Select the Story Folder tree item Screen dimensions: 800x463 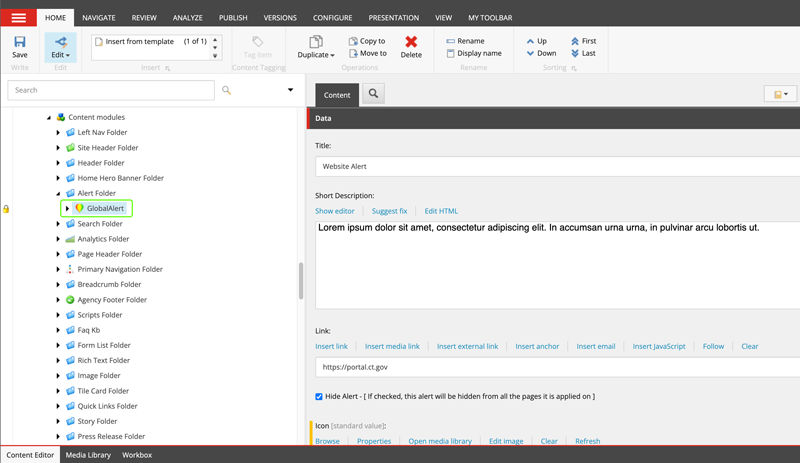tap(97, 421)
